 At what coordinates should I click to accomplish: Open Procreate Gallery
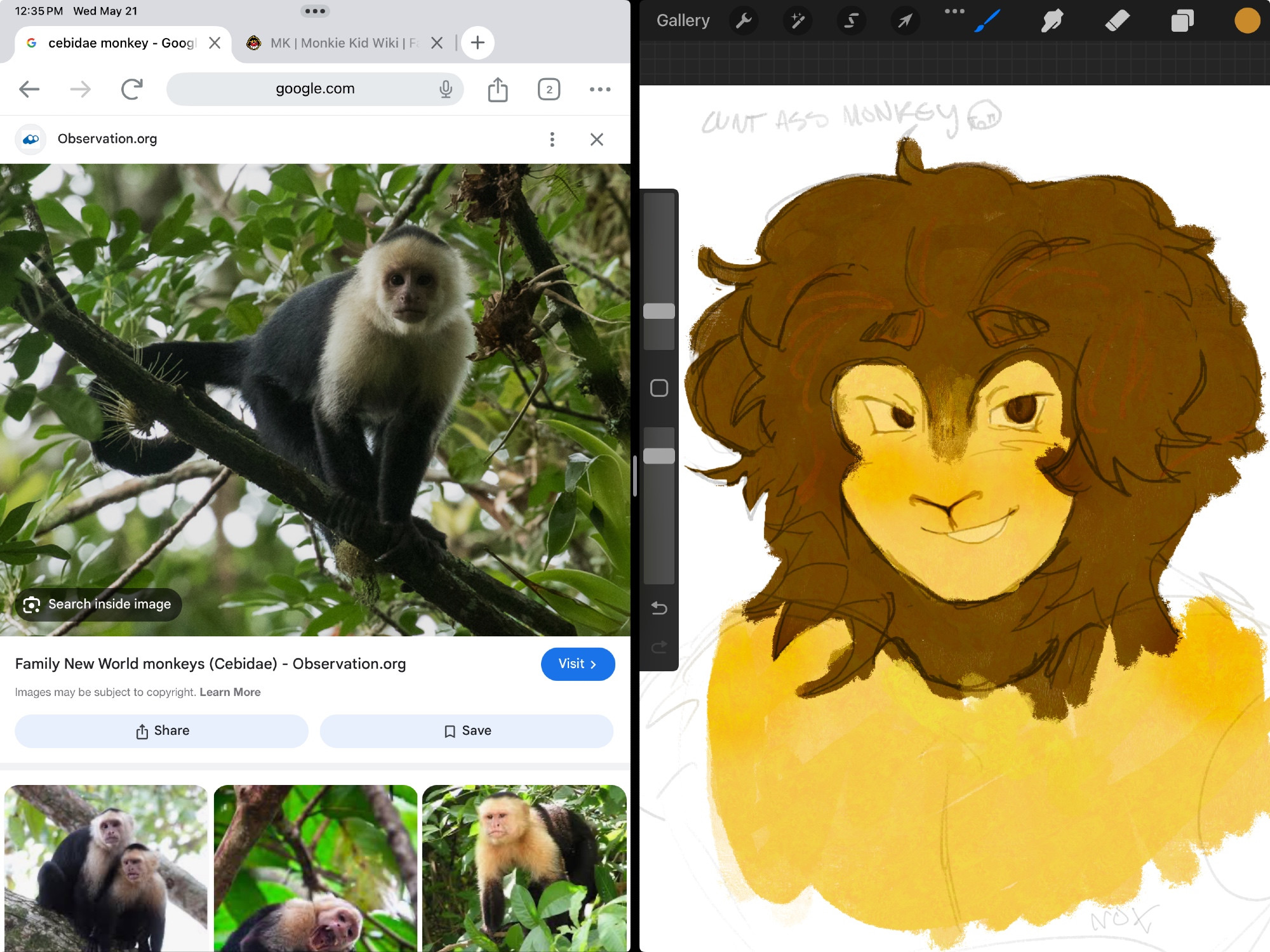(683, 21)
